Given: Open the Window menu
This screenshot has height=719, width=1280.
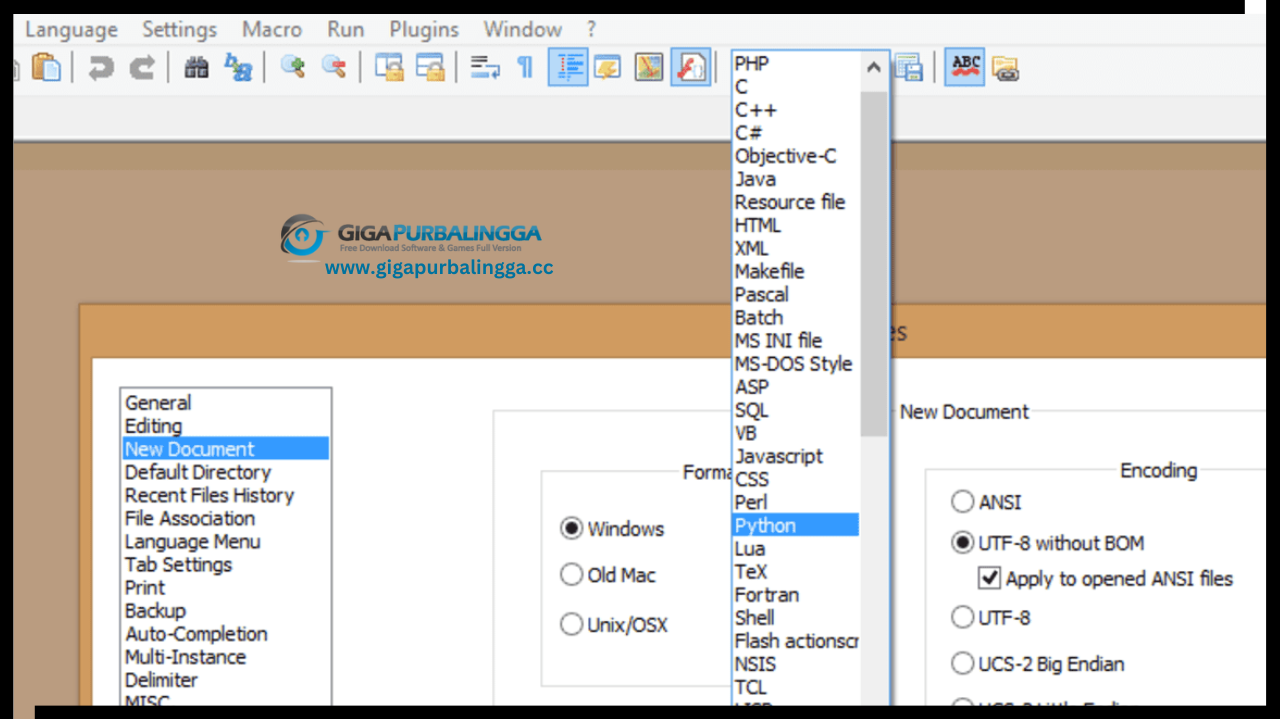Looking at the screenshot, I should 522,30.
